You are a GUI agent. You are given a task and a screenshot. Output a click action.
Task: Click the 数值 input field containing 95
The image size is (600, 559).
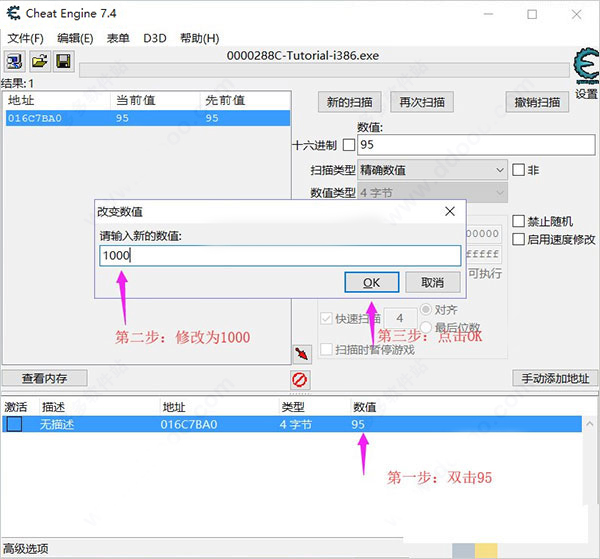tap(476, 145)
